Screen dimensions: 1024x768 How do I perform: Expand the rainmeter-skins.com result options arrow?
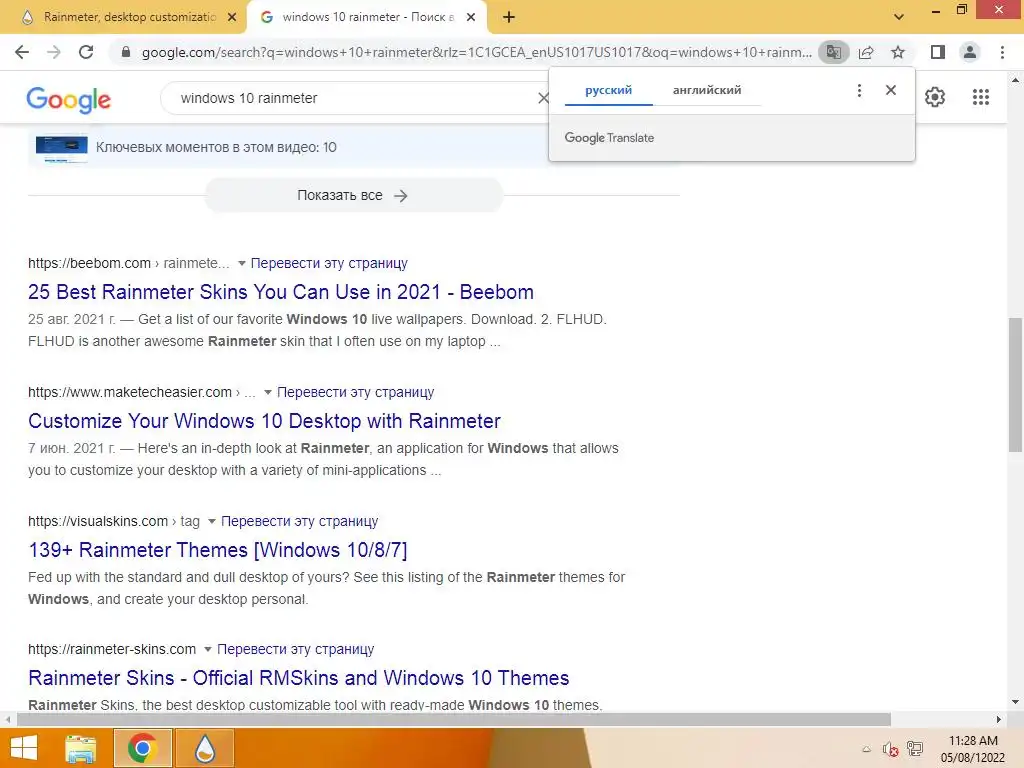click(208, 649)
